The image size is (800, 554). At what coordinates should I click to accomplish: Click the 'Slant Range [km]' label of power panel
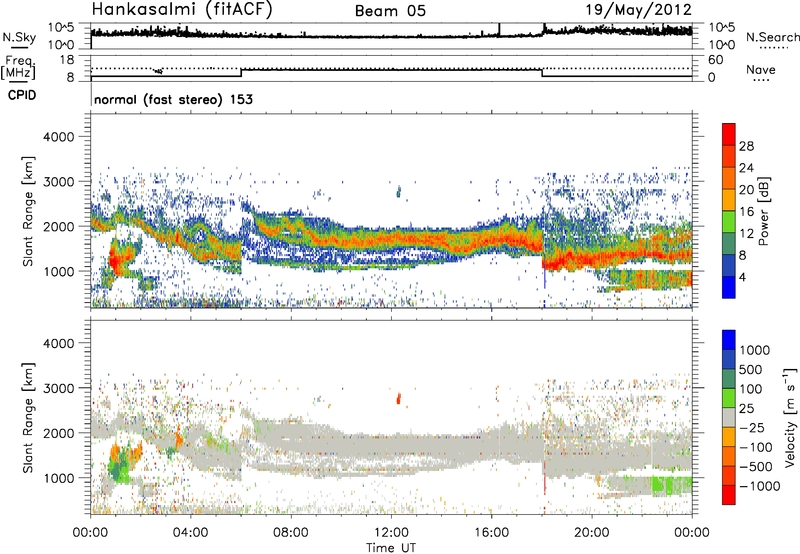[x=28, y=211]
